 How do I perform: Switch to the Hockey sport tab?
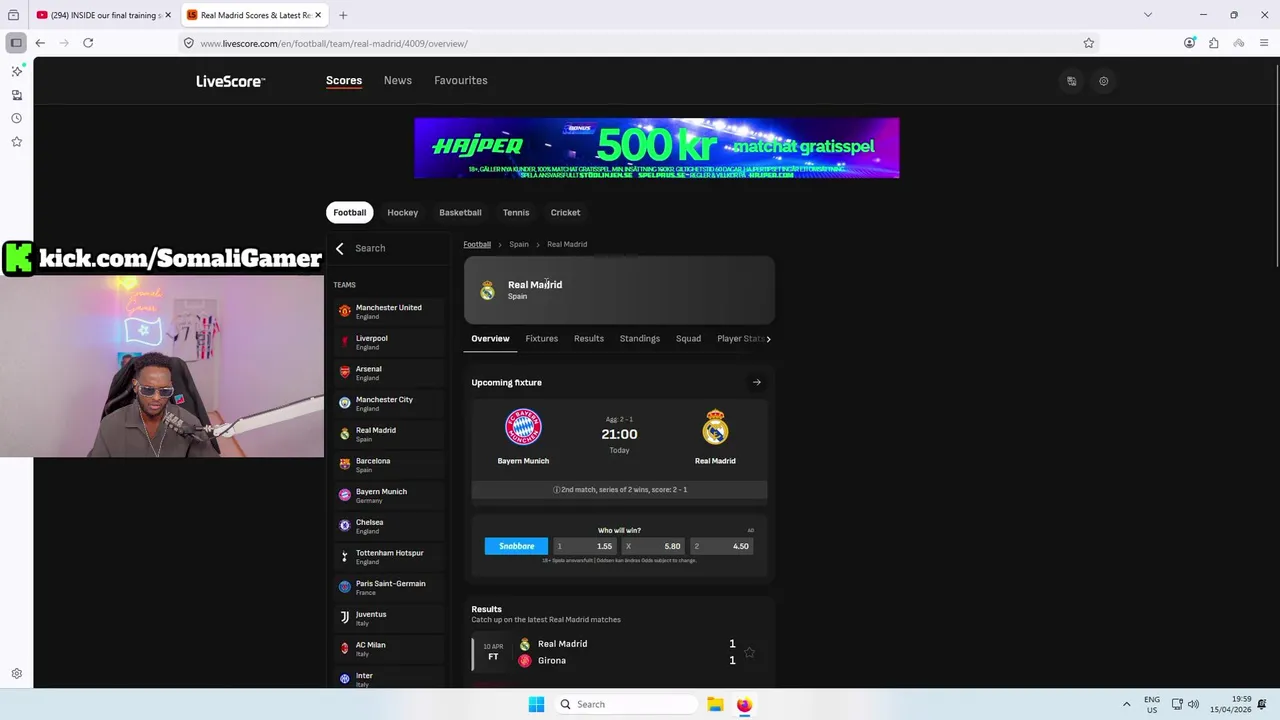tap(403, 212)
